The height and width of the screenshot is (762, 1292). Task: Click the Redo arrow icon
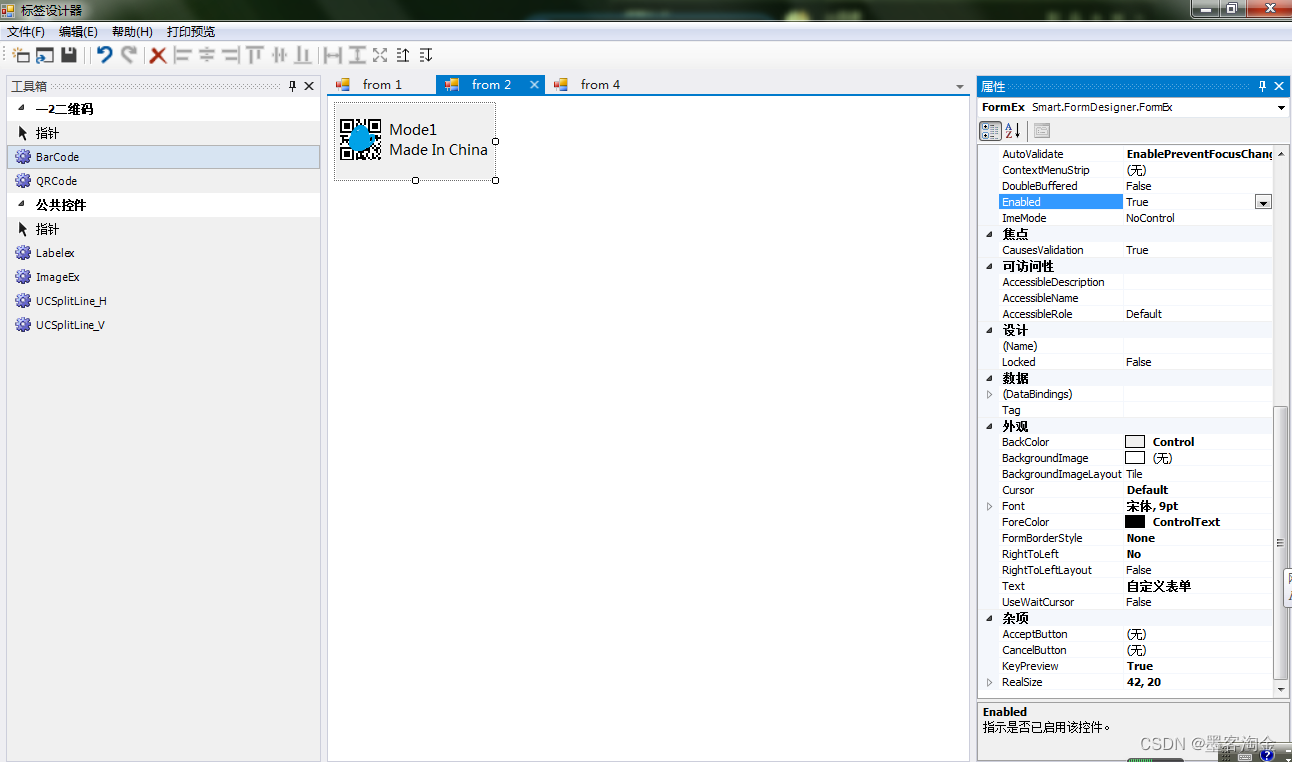129,55
